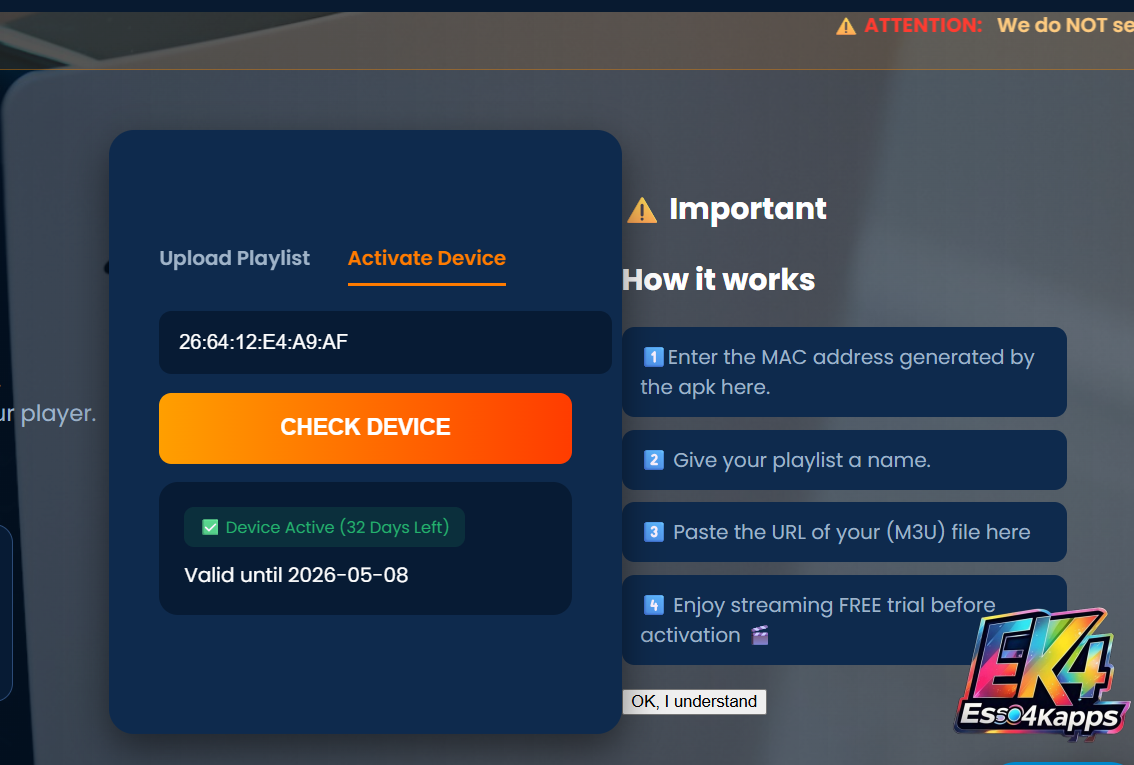
Task: Click the number 2 step icon
Action: coord(654,460)
